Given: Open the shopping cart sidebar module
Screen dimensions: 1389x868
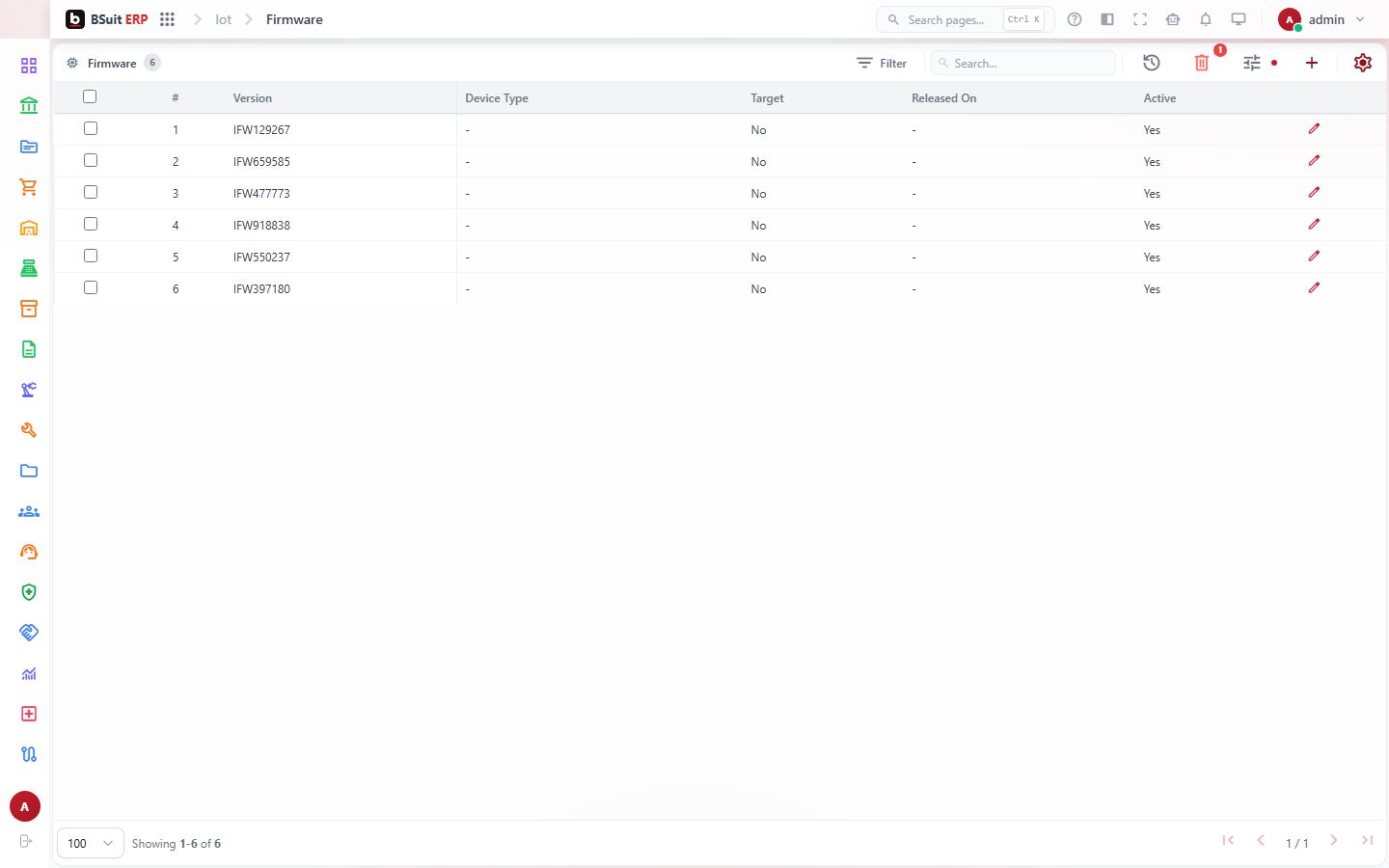Looking at the screenshot, I should tap(29, 187).
